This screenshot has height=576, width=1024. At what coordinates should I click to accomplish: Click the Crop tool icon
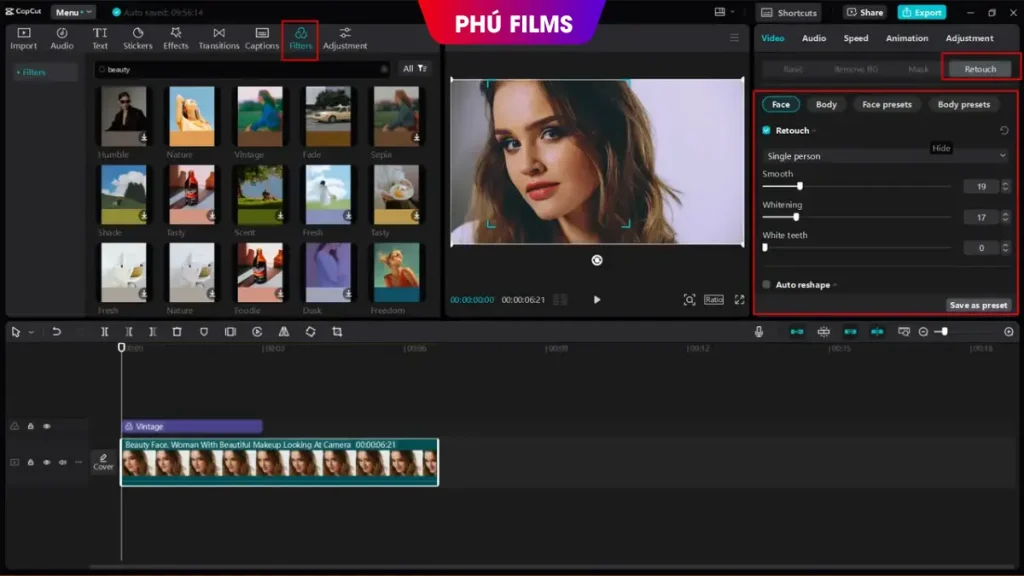click(x=338, y=332)
